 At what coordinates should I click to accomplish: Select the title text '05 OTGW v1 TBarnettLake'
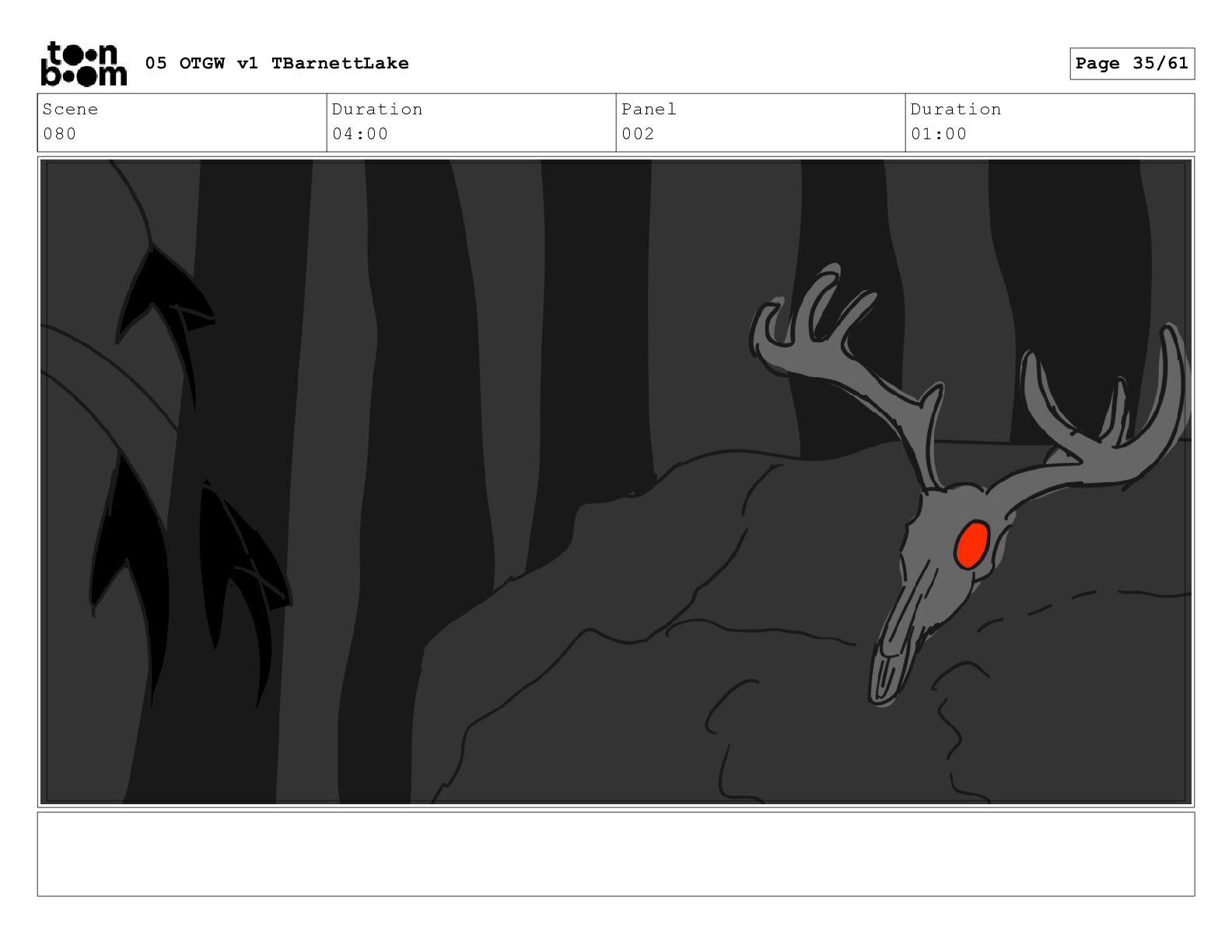coord(277,63)
